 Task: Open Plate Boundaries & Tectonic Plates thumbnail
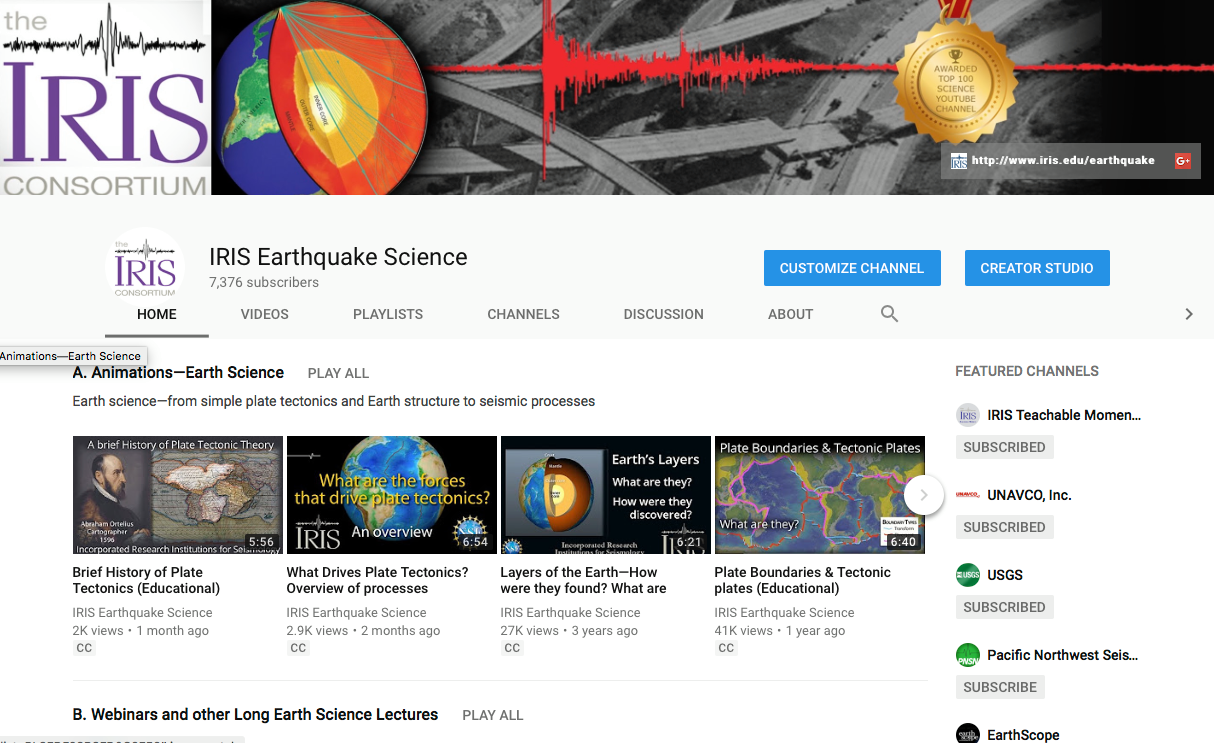tap(820, 495)
